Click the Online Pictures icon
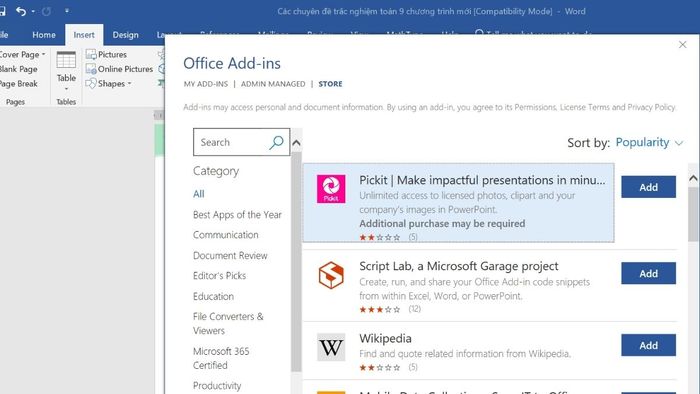Image resolution: width=700 pixels, height=394 pixels. click(x=91, y=69)
